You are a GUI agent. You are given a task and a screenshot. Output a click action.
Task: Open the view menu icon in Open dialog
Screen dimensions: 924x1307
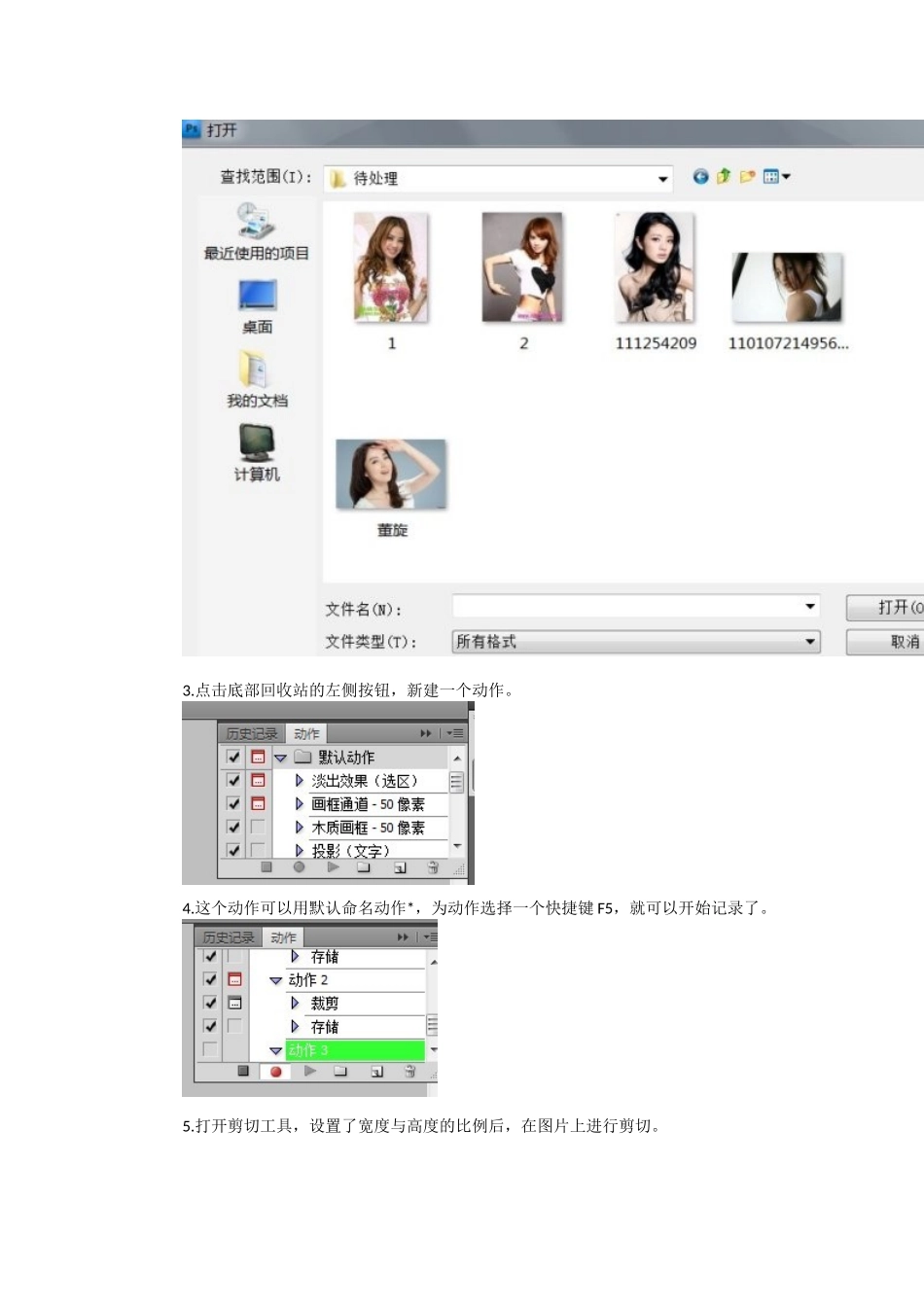tap(776, 176)
